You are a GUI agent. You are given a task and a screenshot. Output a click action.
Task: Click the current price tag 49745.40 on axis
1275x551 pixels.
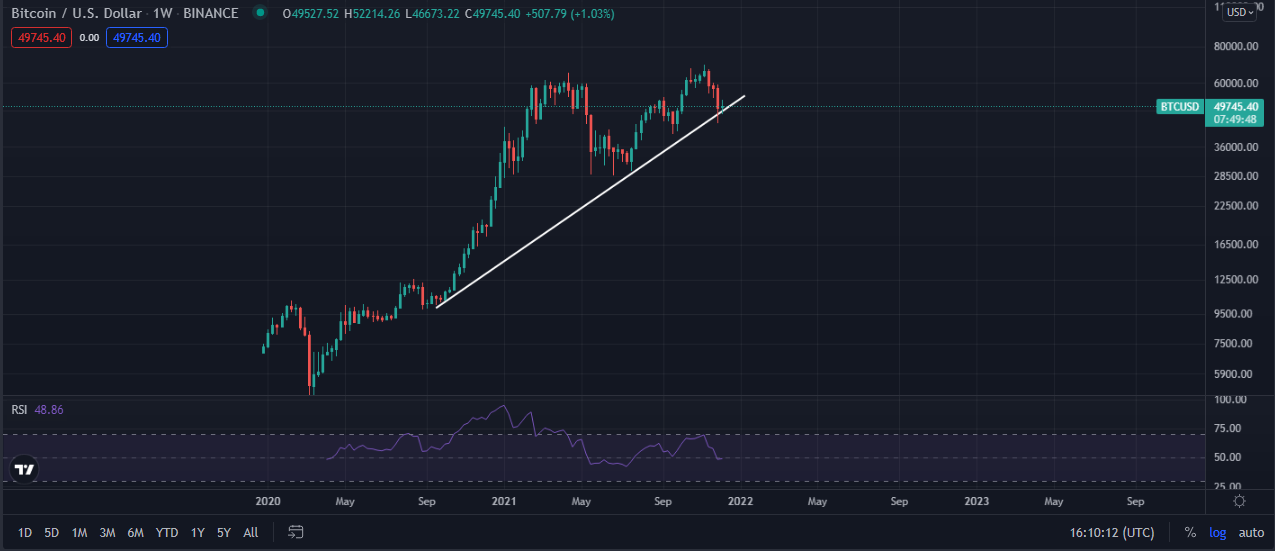coord(1236,106)
